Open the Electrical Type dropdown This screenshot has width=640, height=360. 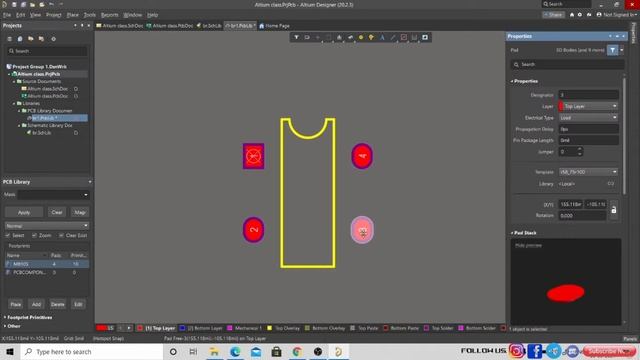[588, 118]
